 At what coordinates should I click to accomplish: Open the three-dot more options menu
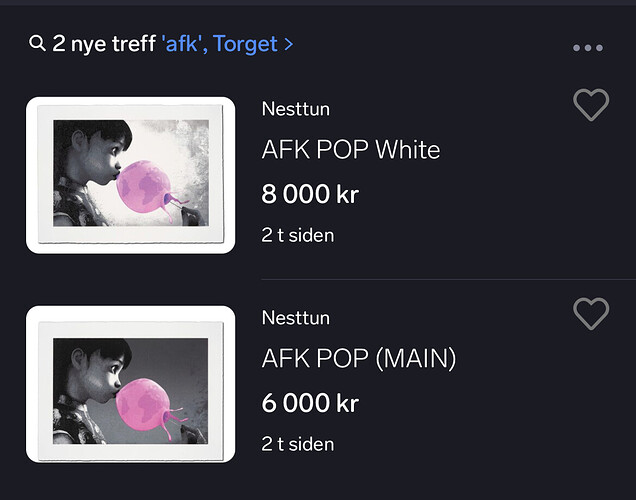588,48
